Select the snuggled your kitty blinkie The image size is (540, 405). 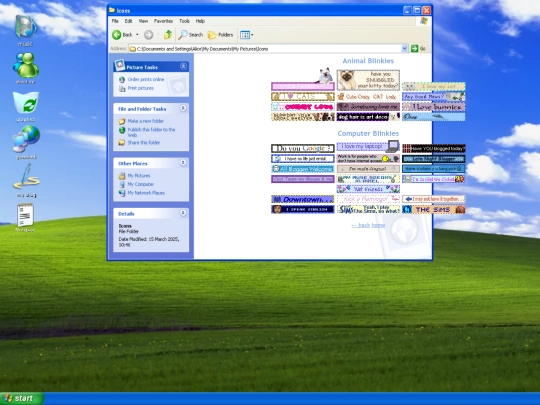368,80
